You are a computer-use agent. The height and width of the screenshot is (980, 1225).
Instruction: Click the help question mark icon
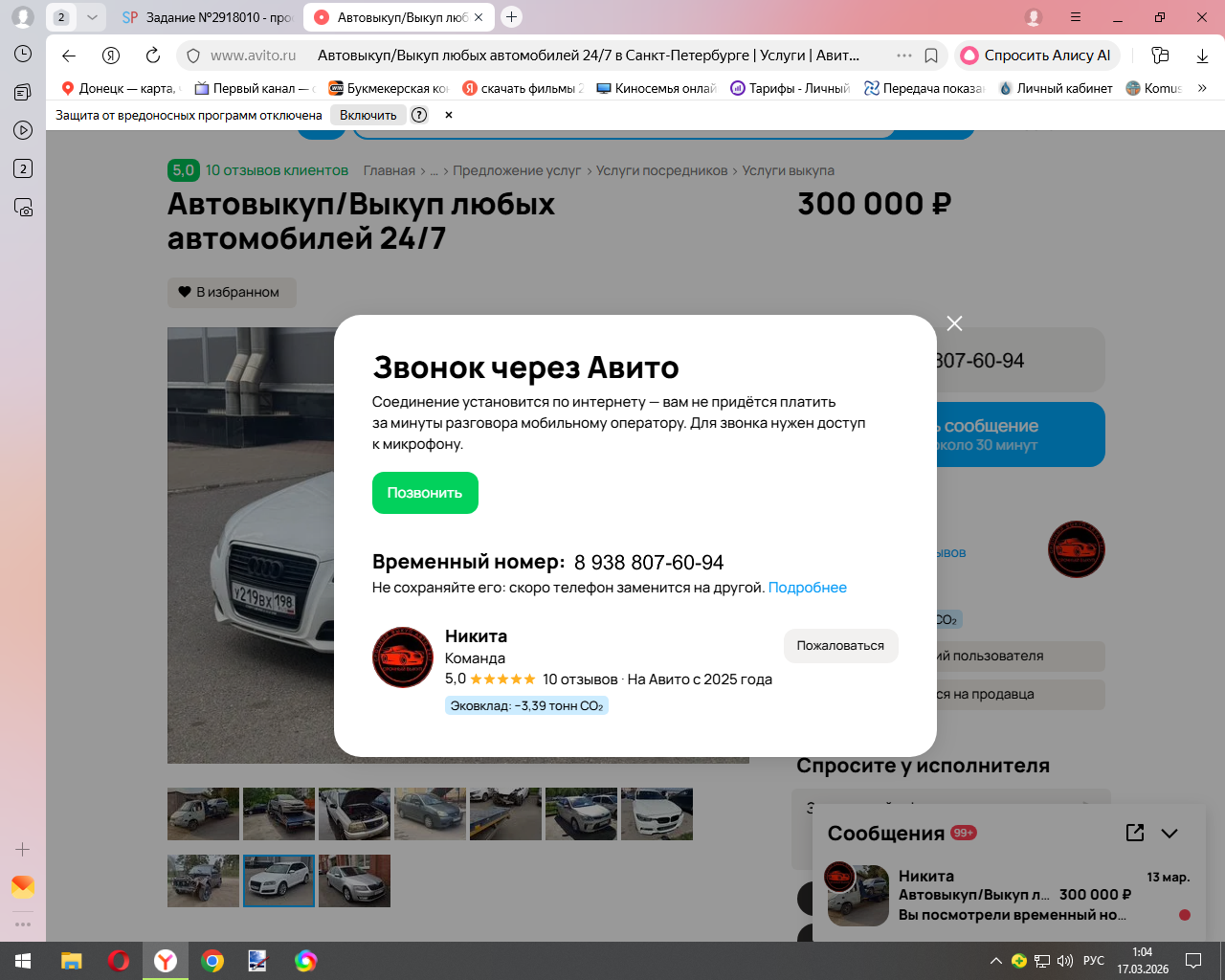419,115
